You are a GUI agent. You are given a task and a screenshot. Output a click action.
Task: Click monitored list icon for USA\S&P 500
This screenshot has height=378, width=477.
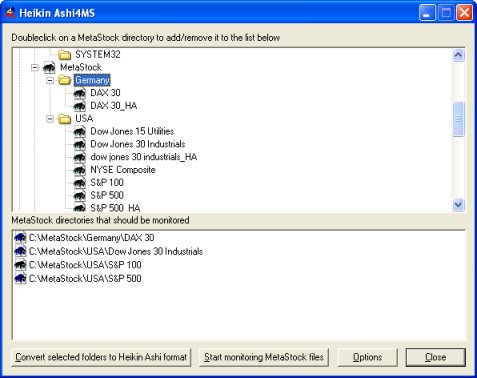pos(20,279)
